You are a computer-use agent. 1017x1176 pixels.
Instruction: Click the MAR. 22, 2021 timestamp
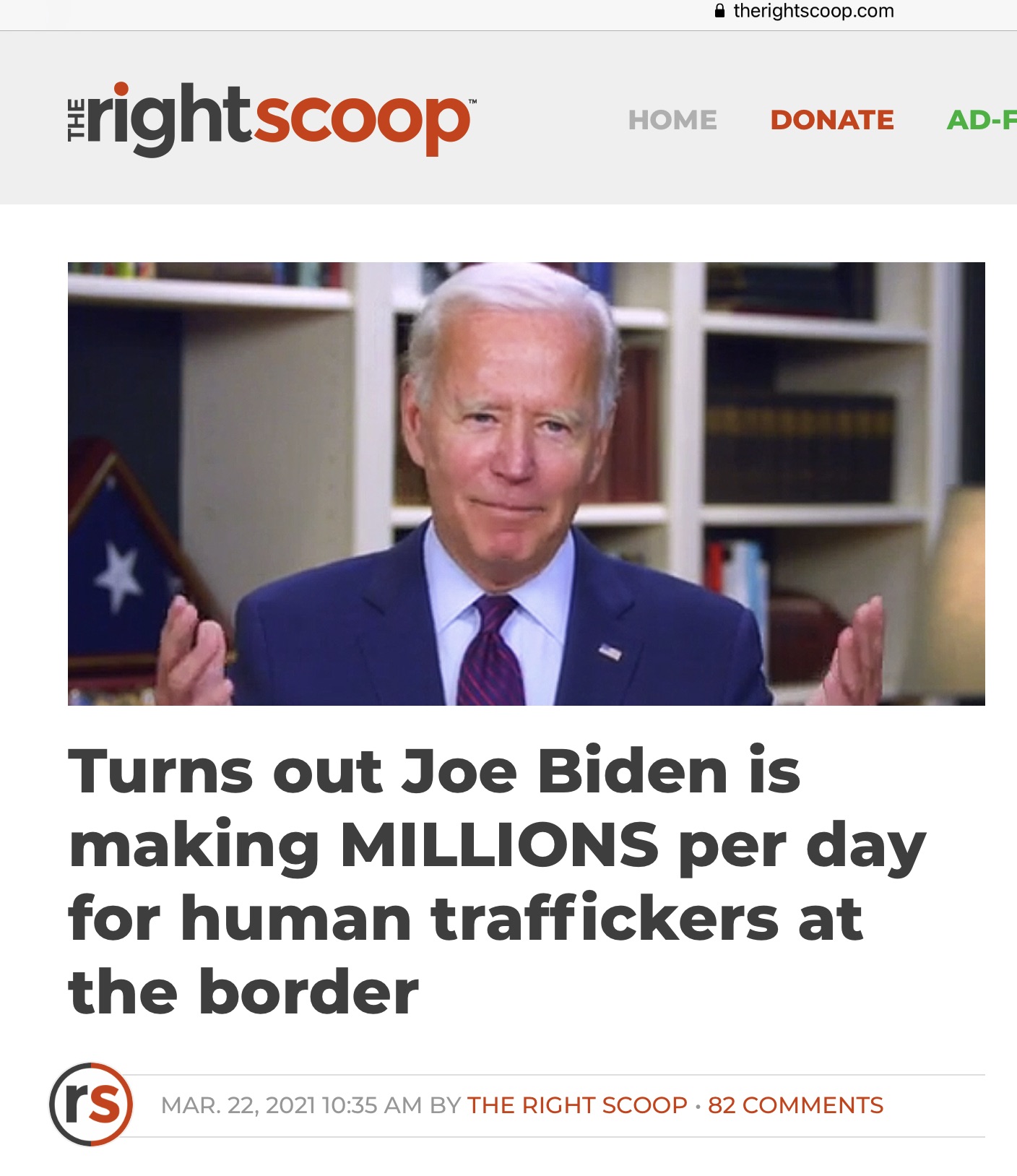pyautogui.click(x=290, y=1105)
